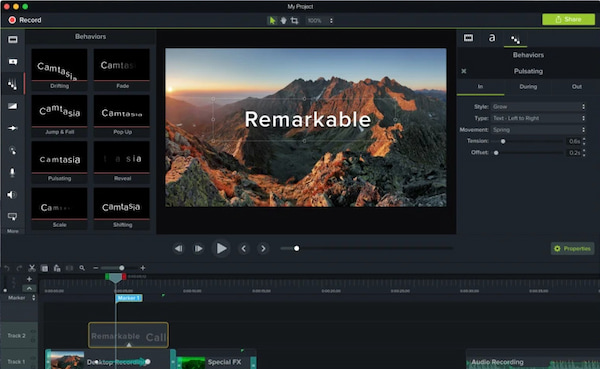Screen dimensions: 600x369
Task: Copy the selected timeline media
Action: (44, 268)
